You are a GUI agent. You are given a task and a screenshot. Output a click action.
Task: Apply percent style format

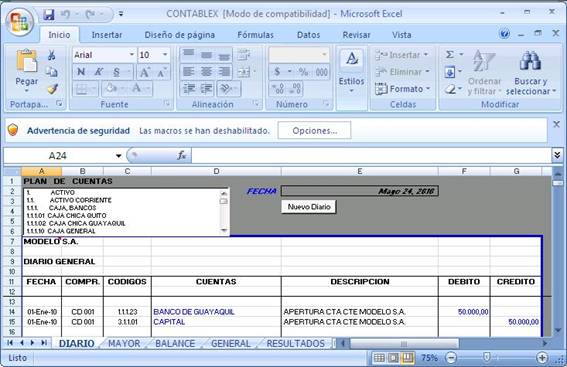303,72
